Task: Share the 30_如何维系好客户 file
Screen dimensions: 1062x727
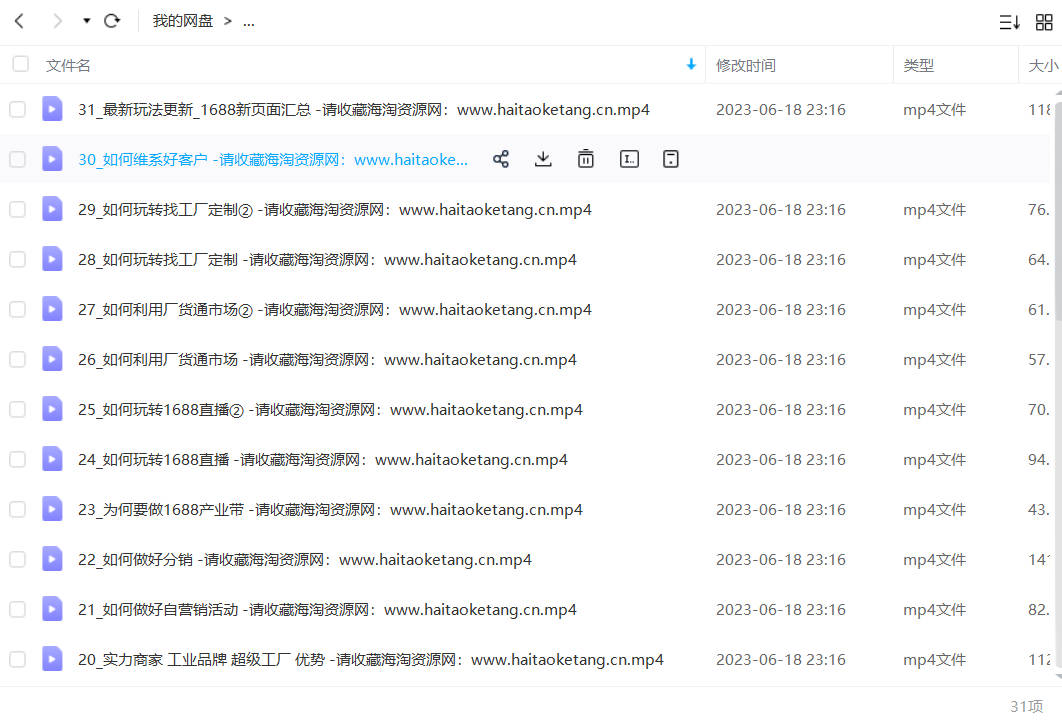Action: point(501,159)
